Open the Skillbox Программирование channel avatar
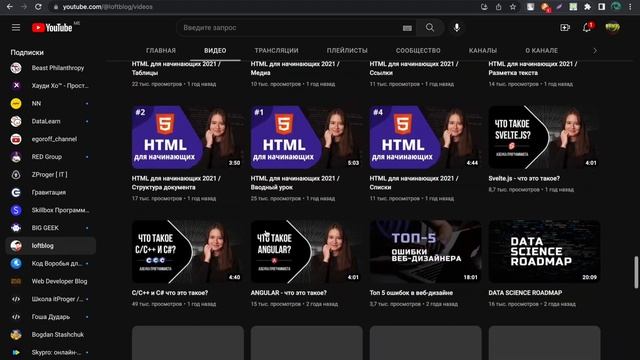 pos(16,210)
